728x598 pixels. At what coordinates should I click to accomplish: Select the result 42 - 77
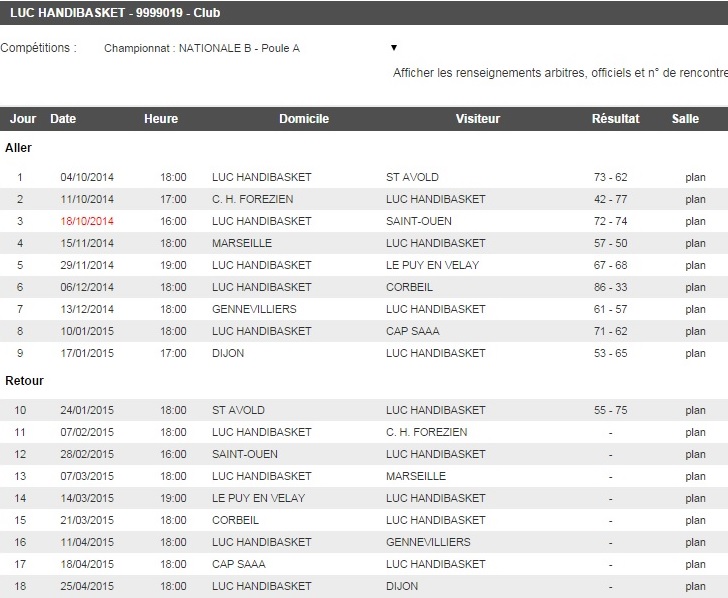(611, 199)
